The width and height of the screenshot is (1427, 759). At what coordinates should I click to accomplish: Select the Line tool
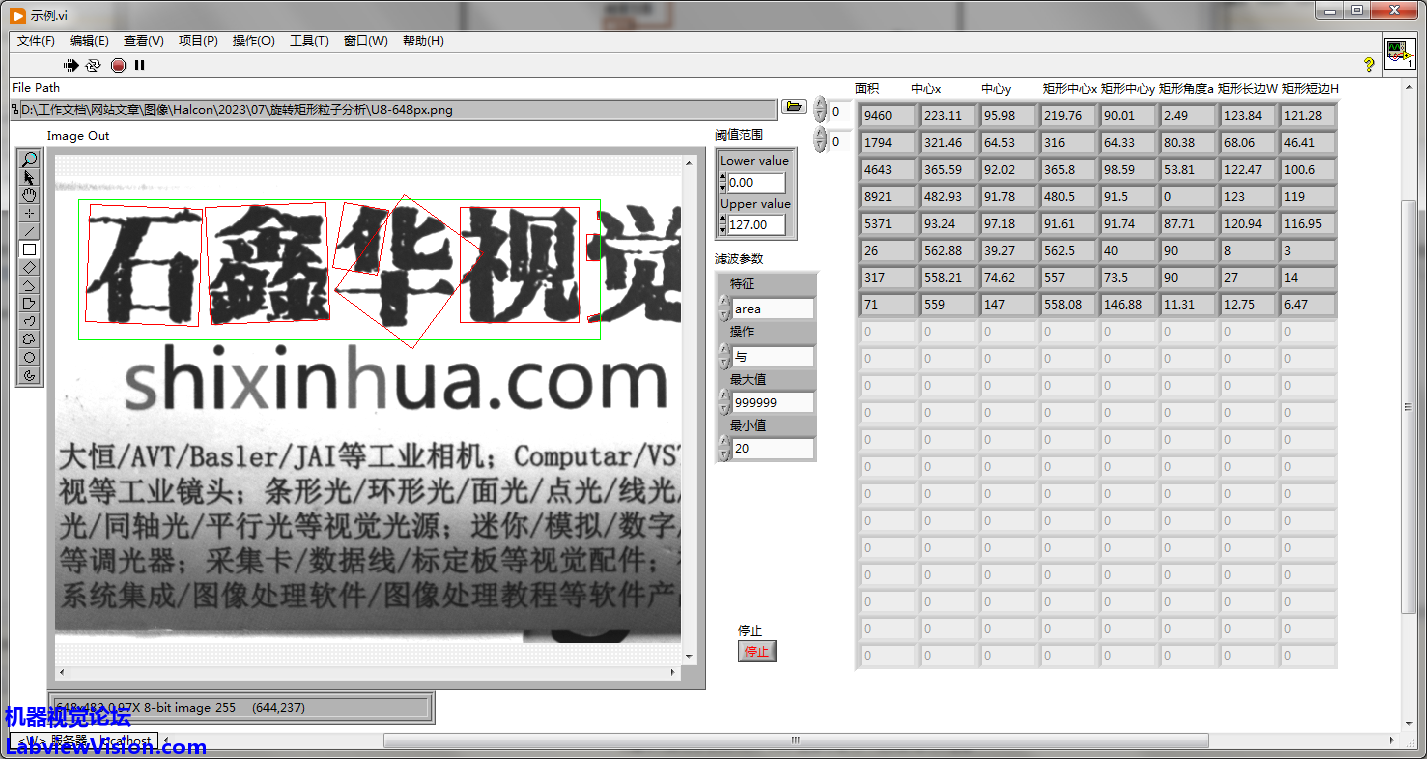pyautogui.click(x=30, y=231)
